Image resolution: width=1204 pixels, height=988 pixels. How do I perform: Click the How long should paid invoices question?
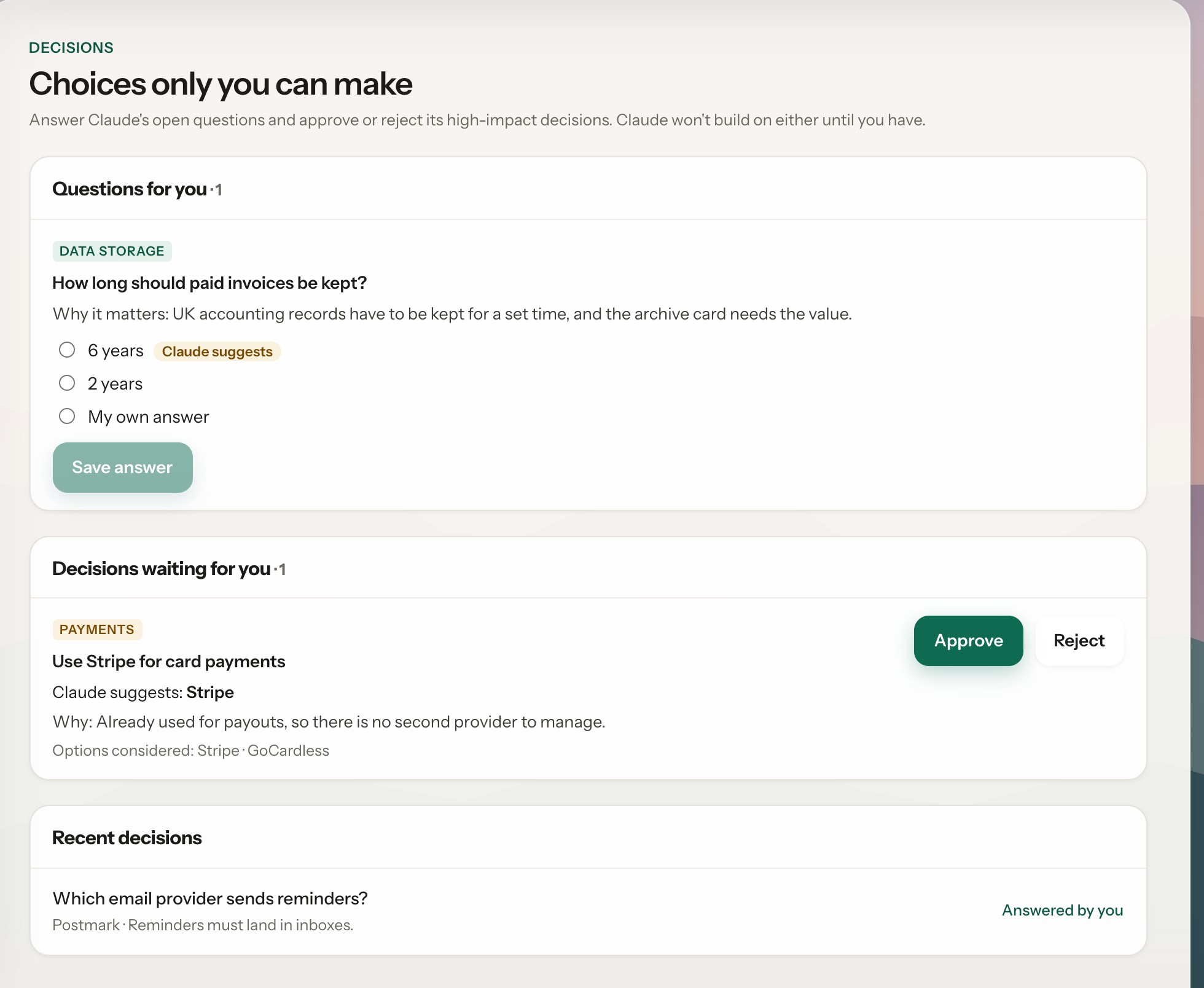209,283
